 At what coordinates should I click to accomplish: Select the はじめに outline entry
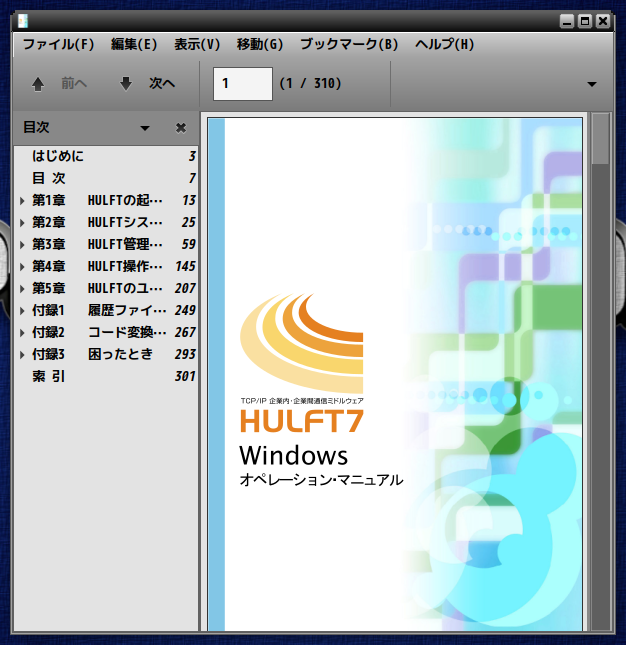pyautogui.click(x=106, y=156)
